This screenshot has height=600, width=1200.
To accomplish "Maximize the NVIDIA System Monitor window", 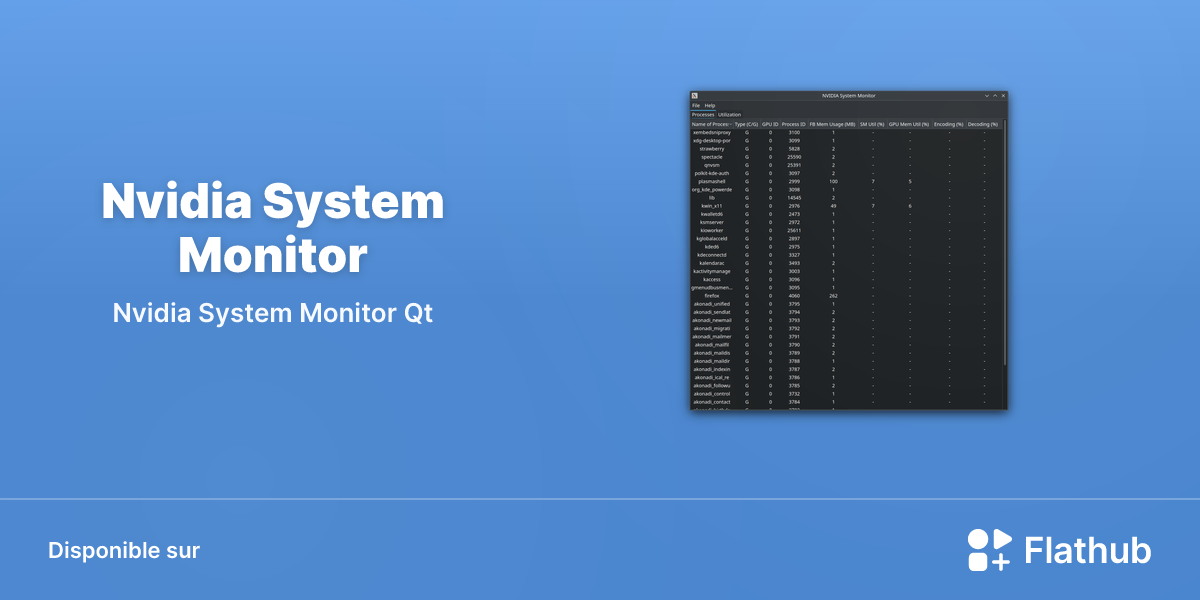I will (x=995, y=95).
